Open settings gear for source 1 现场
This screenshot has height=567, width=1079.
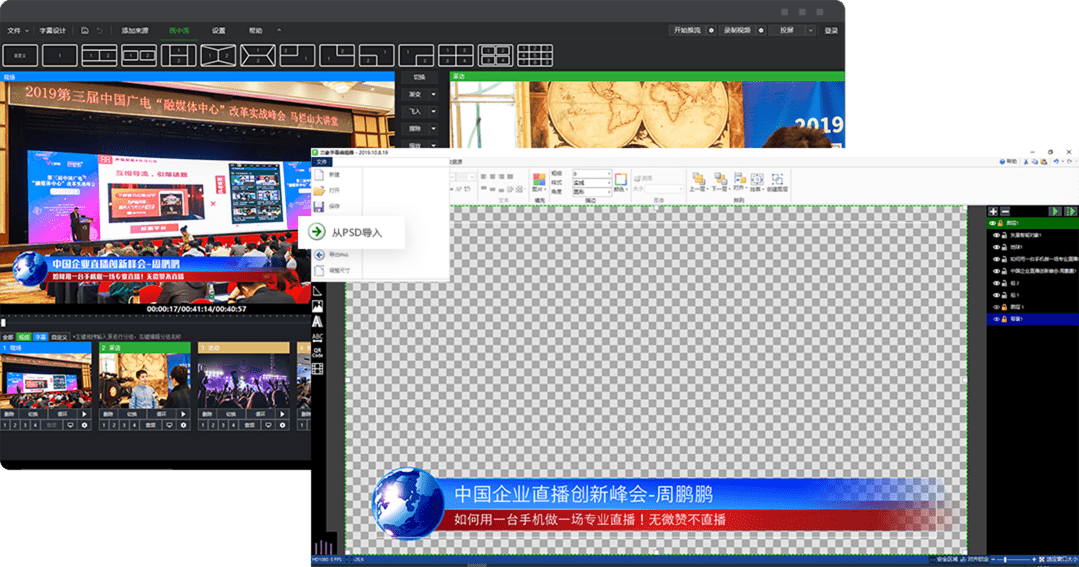tap(84, 425)
